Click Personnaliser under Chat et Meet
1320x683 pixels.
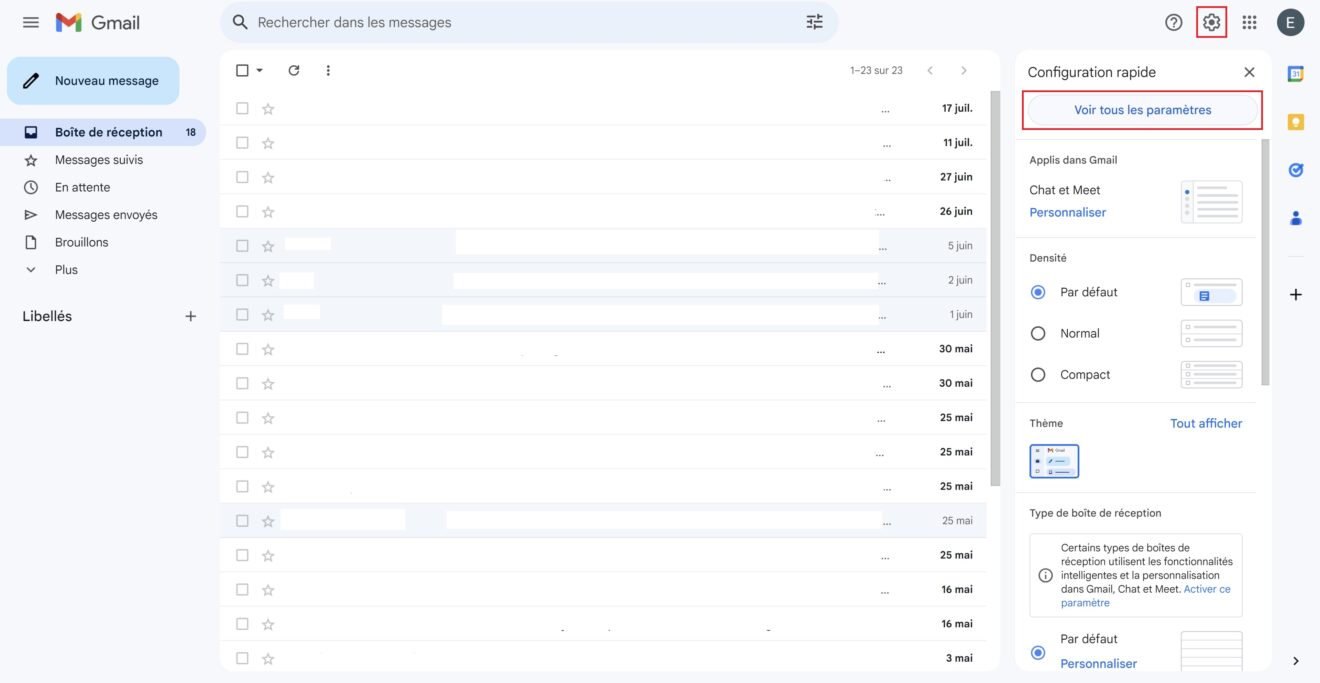(x=1067, y=212)
